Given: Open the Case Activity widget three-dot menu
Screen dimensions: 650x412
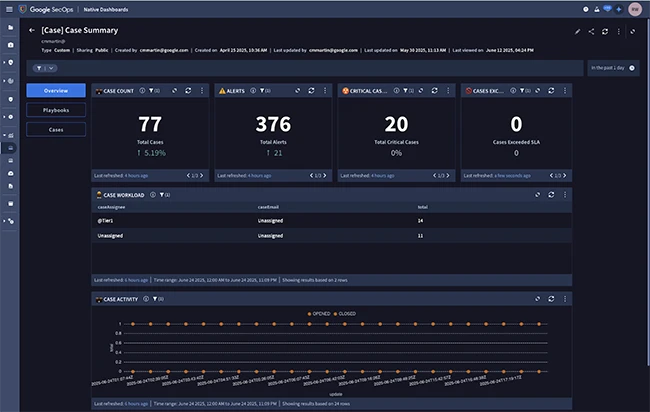Looking at the screenshot, I should click(x=567, y=298).
